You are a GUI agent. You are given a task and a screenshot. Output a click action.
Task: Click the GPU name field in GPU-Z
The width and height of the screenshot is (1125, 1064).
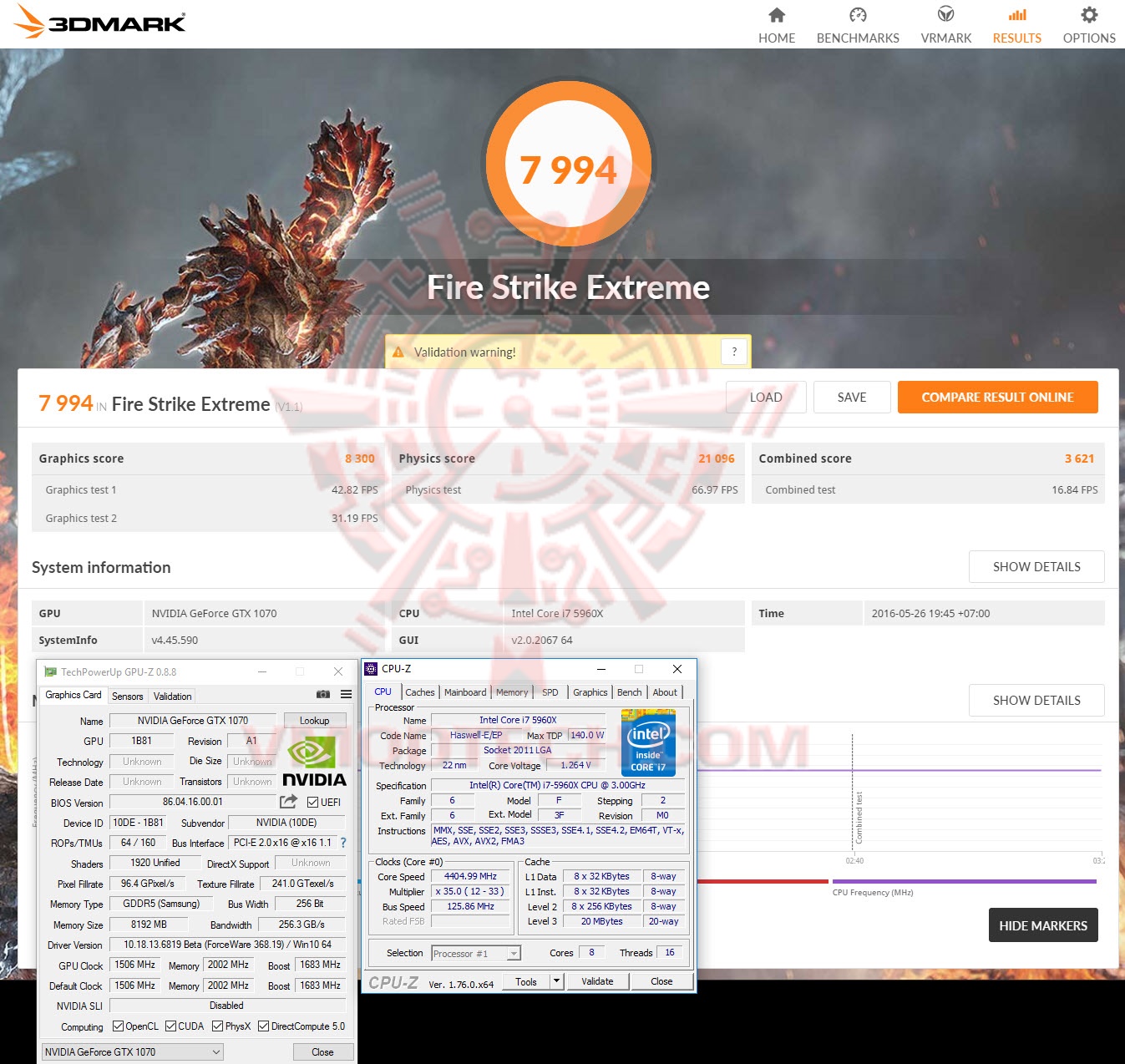(x=193, y=721)
